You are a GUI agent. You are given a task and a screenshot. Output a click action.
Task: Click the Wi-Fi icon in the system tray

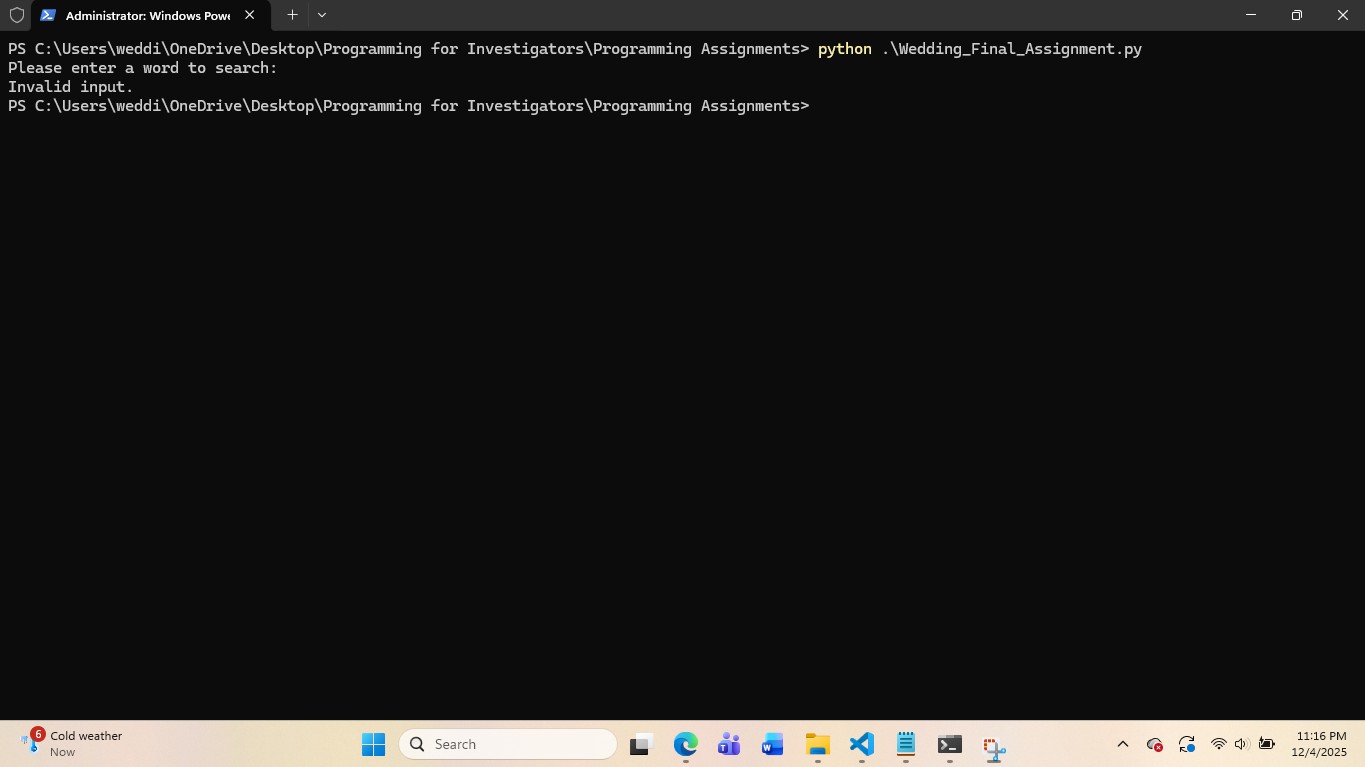click(1218, 744)
